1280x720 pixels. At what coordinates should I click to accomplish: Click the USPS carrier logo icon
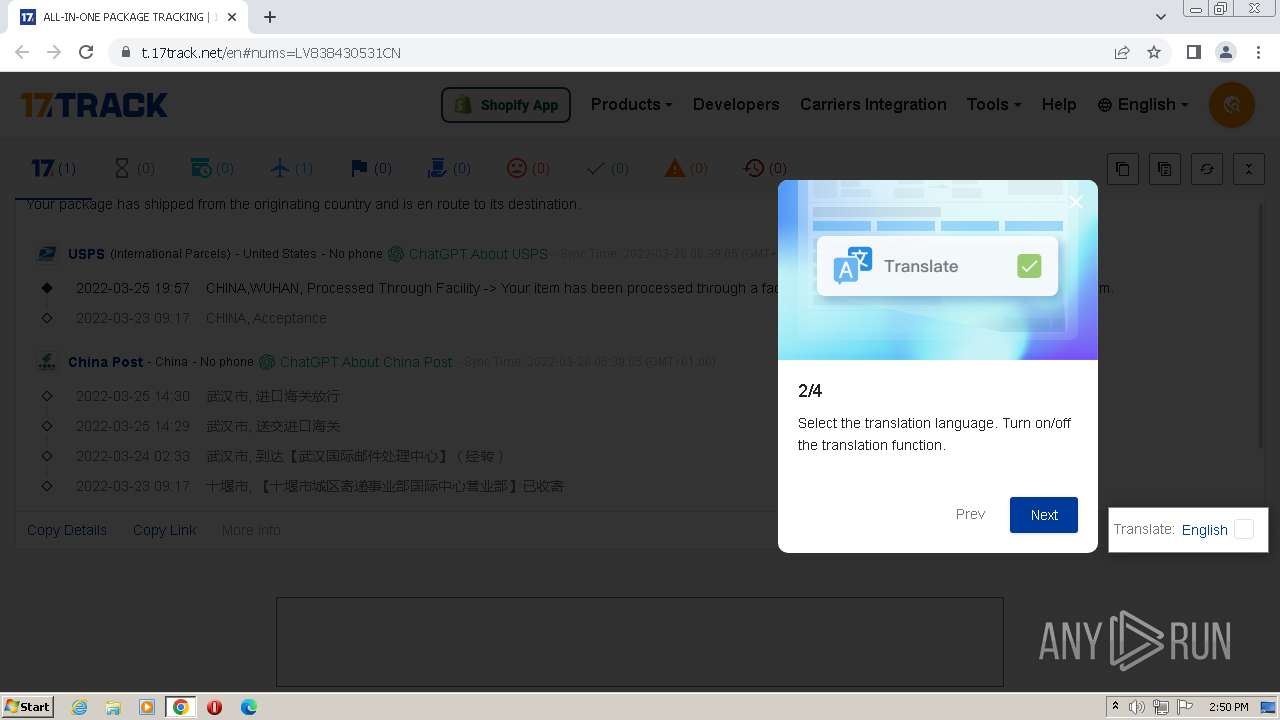pos(47,254)
